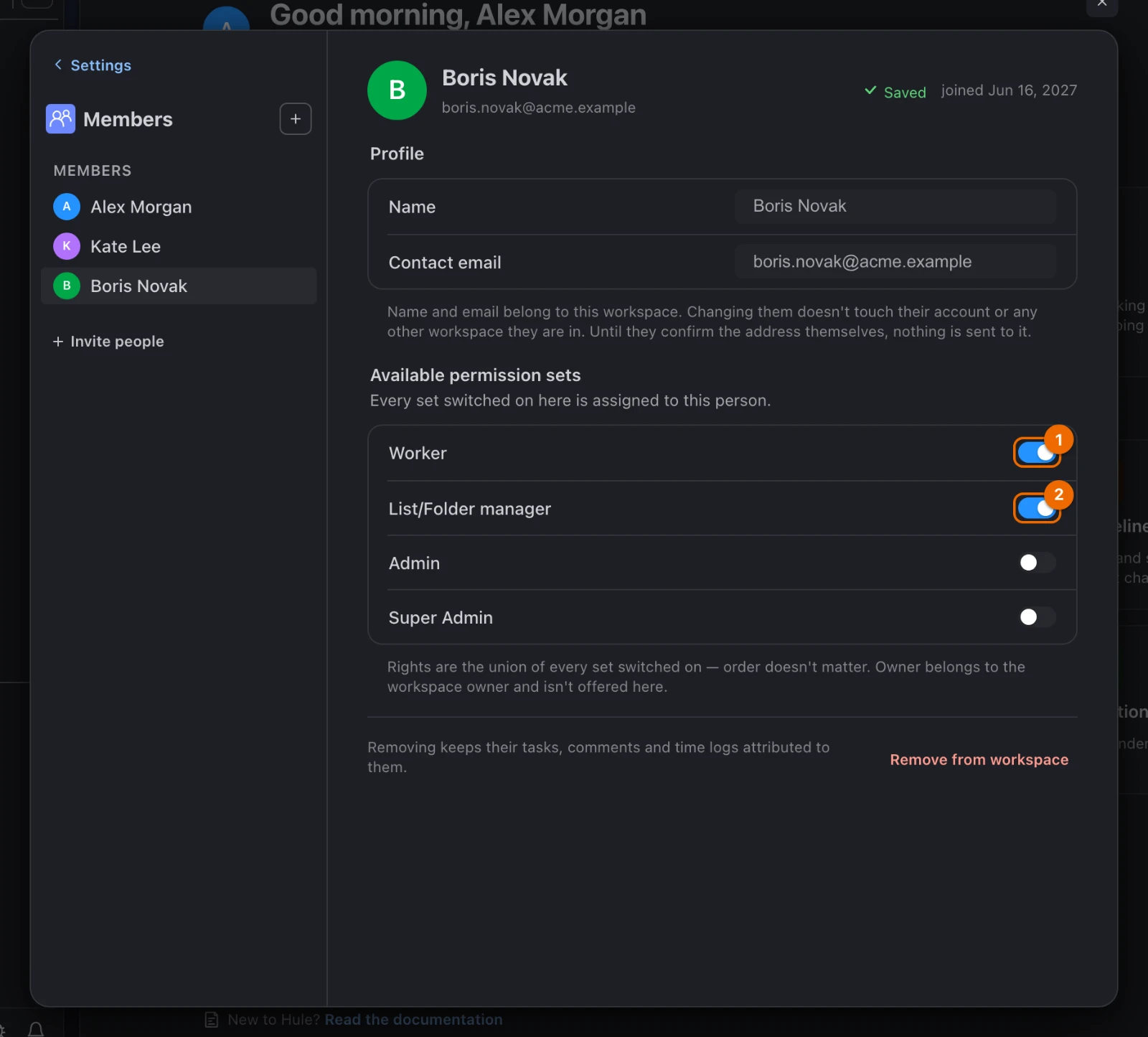Enable the Super Admin permission set

pos(1037,617)
